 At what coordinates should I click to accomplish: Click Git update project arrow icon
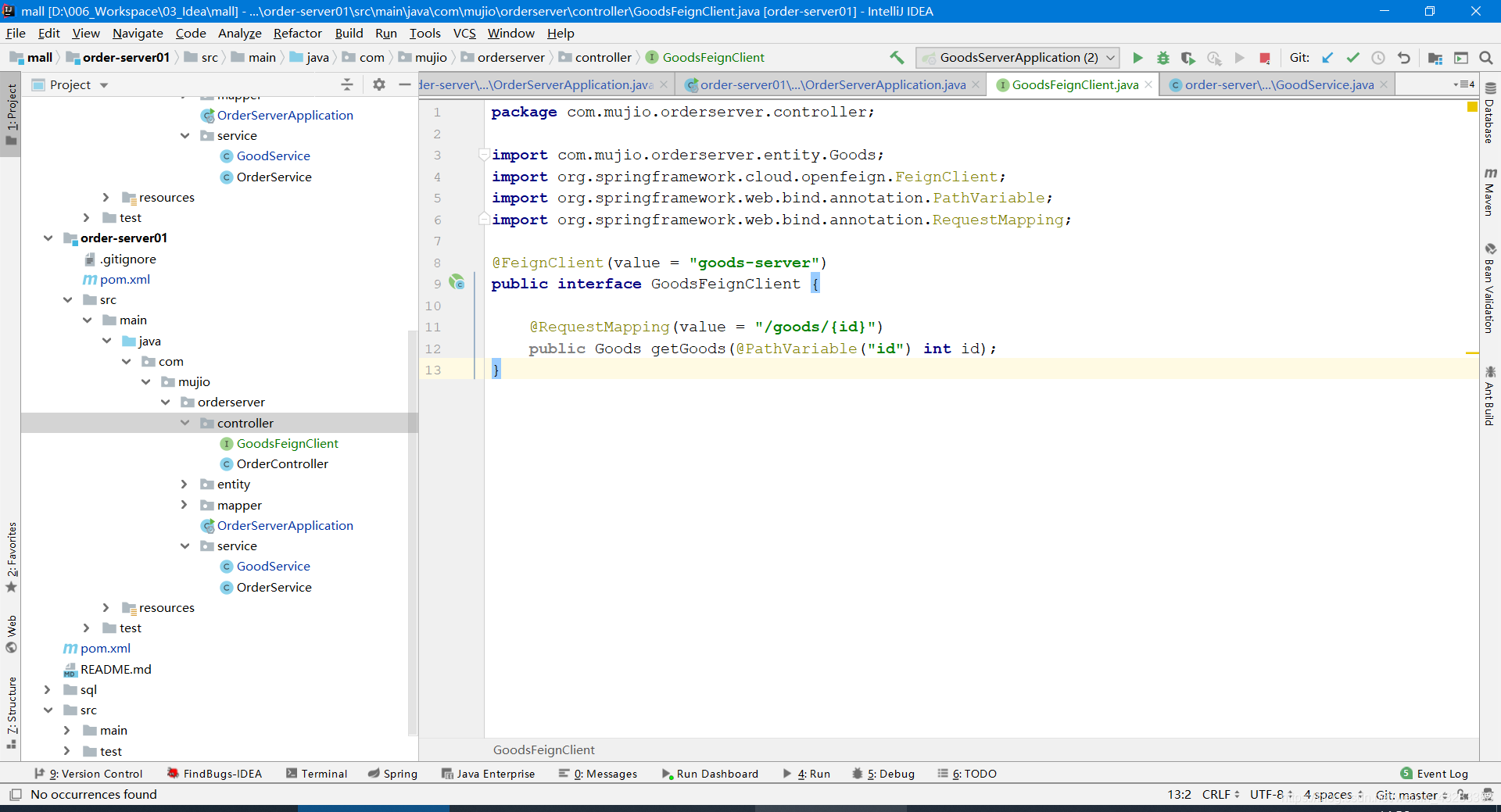(1327, 58)
